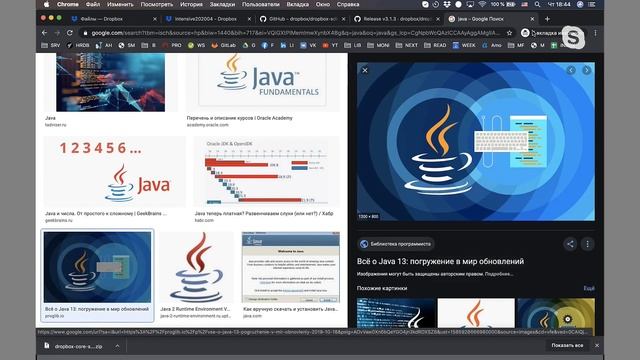Open the READ bookmark folder
The height and width of the screenshot is (360, 640).
tap(435, 45)
